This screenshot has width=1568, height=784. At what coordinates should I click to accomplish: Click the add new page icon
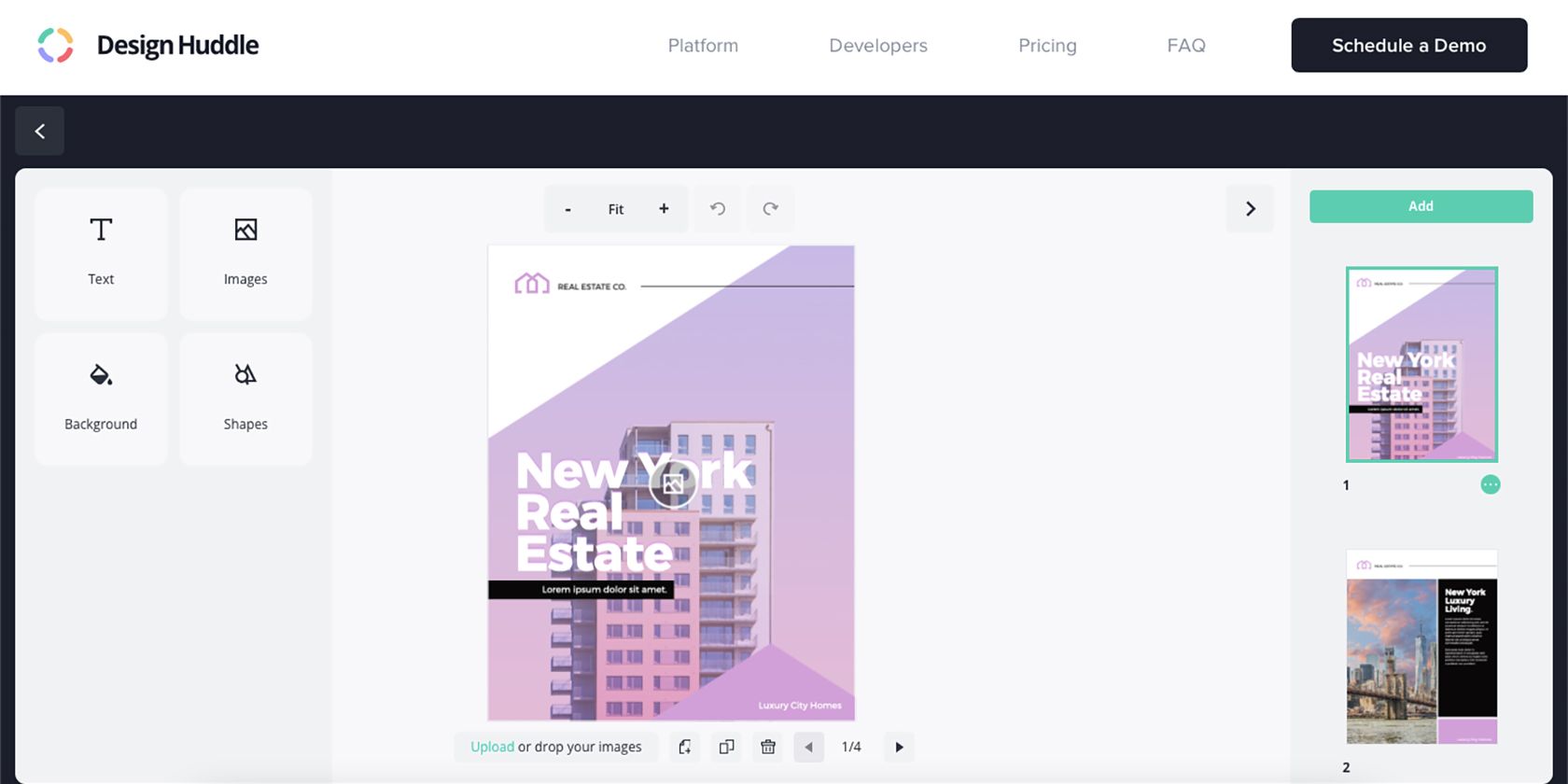pos(685,747)
